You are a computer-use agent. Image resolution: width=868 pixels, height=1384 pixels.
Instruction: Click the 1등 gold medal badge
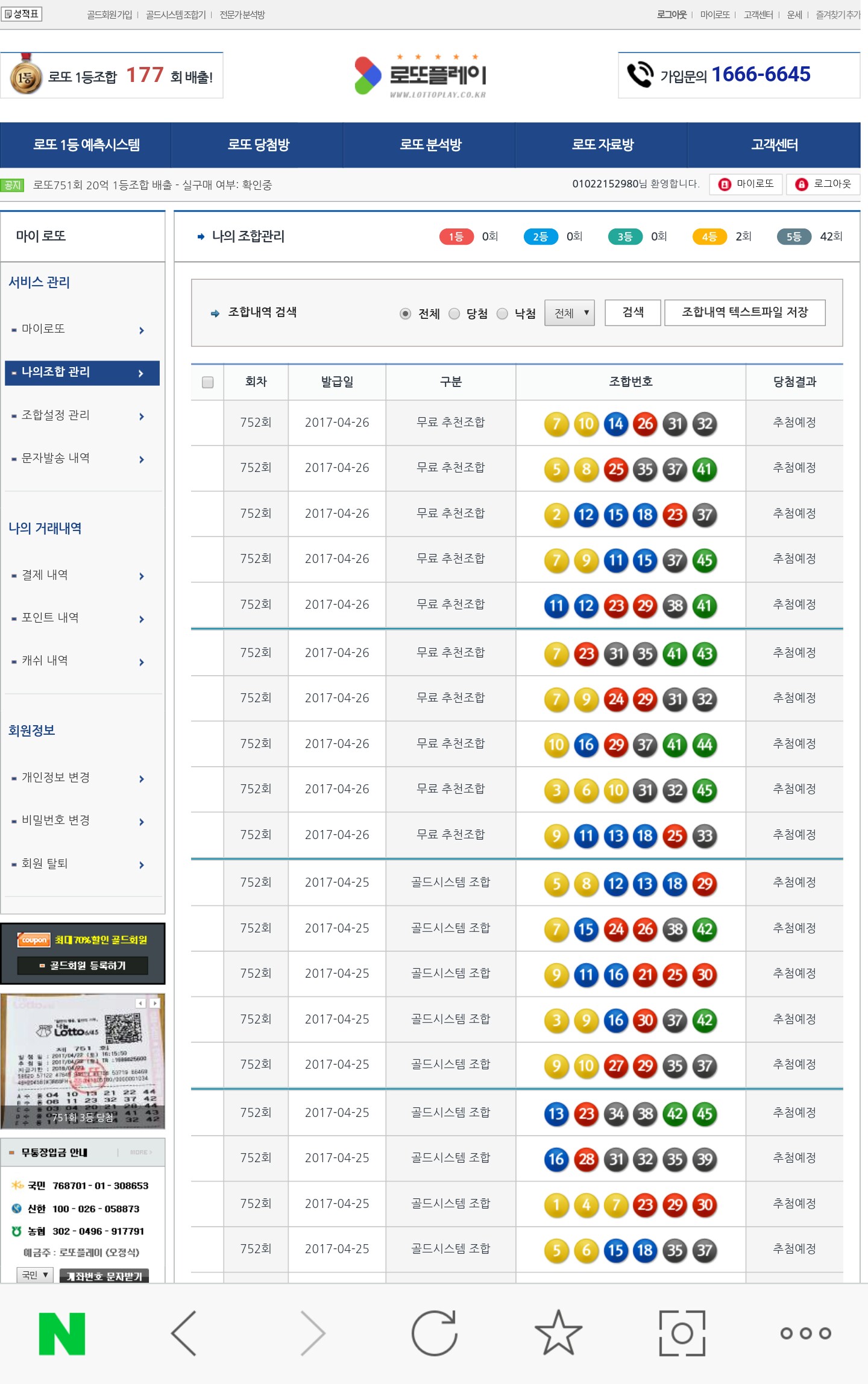coord(25,77)
